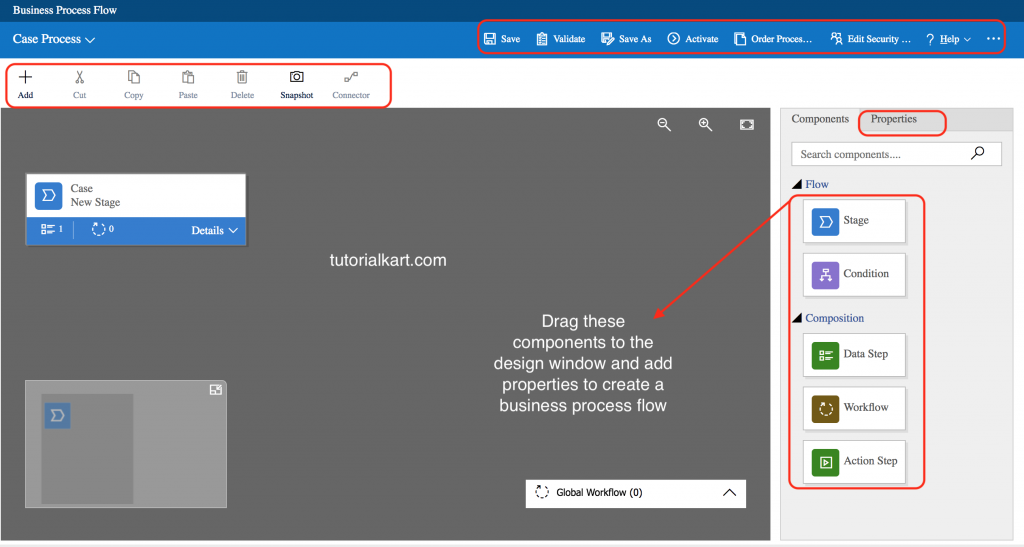Click fit to canvas icon
1024x547 pixels.
coord(747,124)
